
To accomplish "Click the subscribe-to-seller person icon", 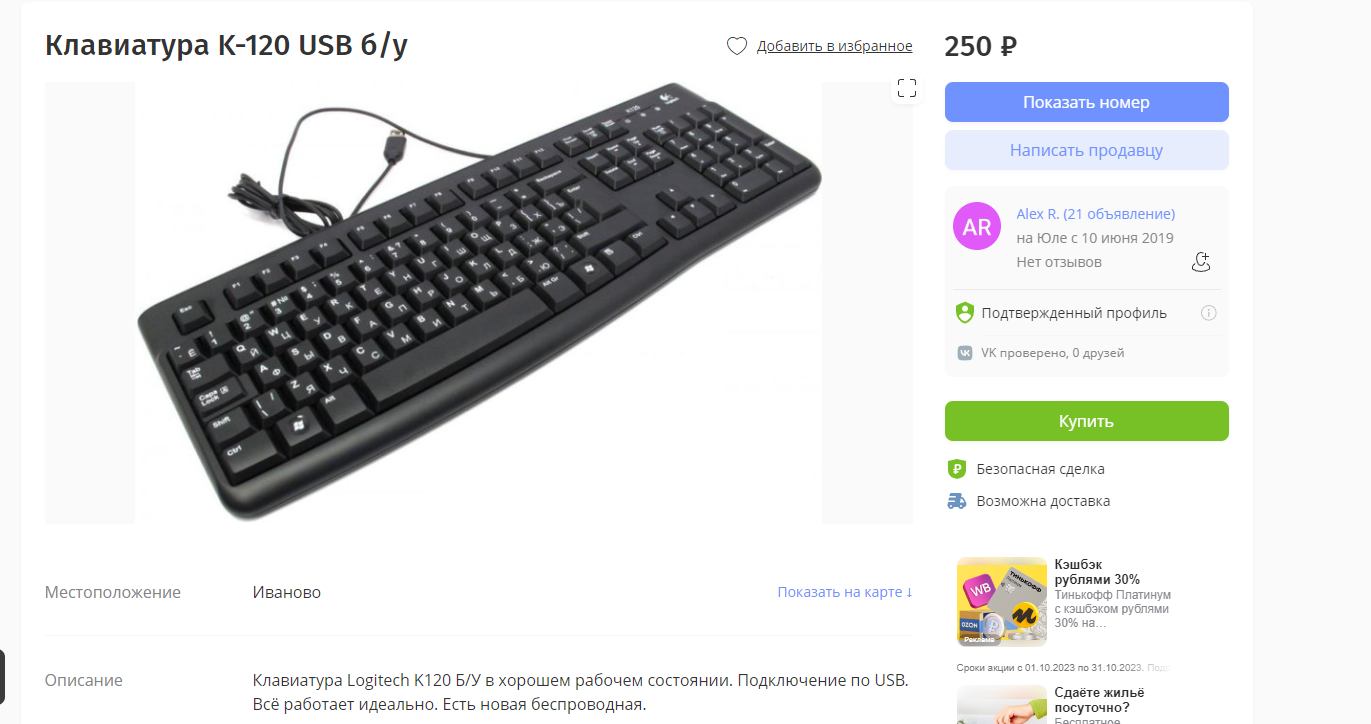I will coord(1201,262).
